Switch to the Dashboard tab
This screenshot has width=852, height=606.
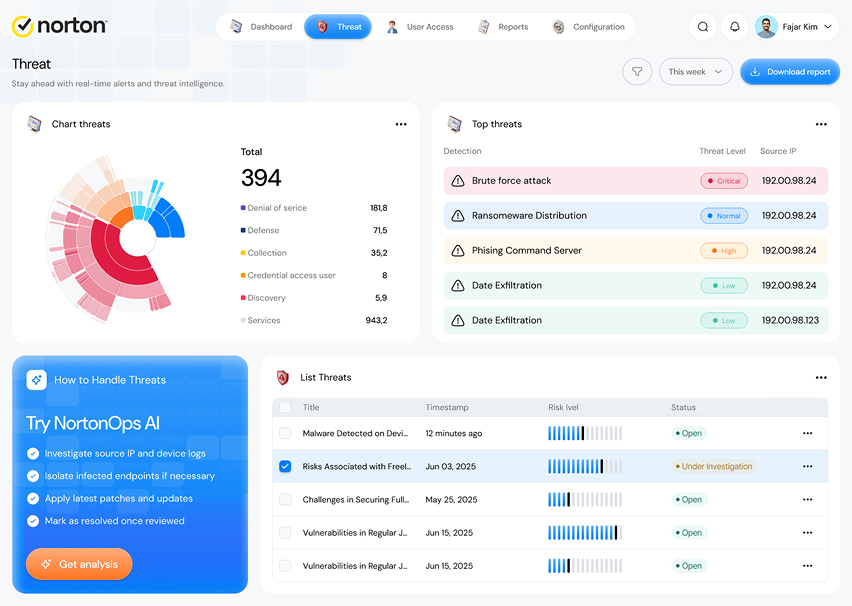click(261, 27)
